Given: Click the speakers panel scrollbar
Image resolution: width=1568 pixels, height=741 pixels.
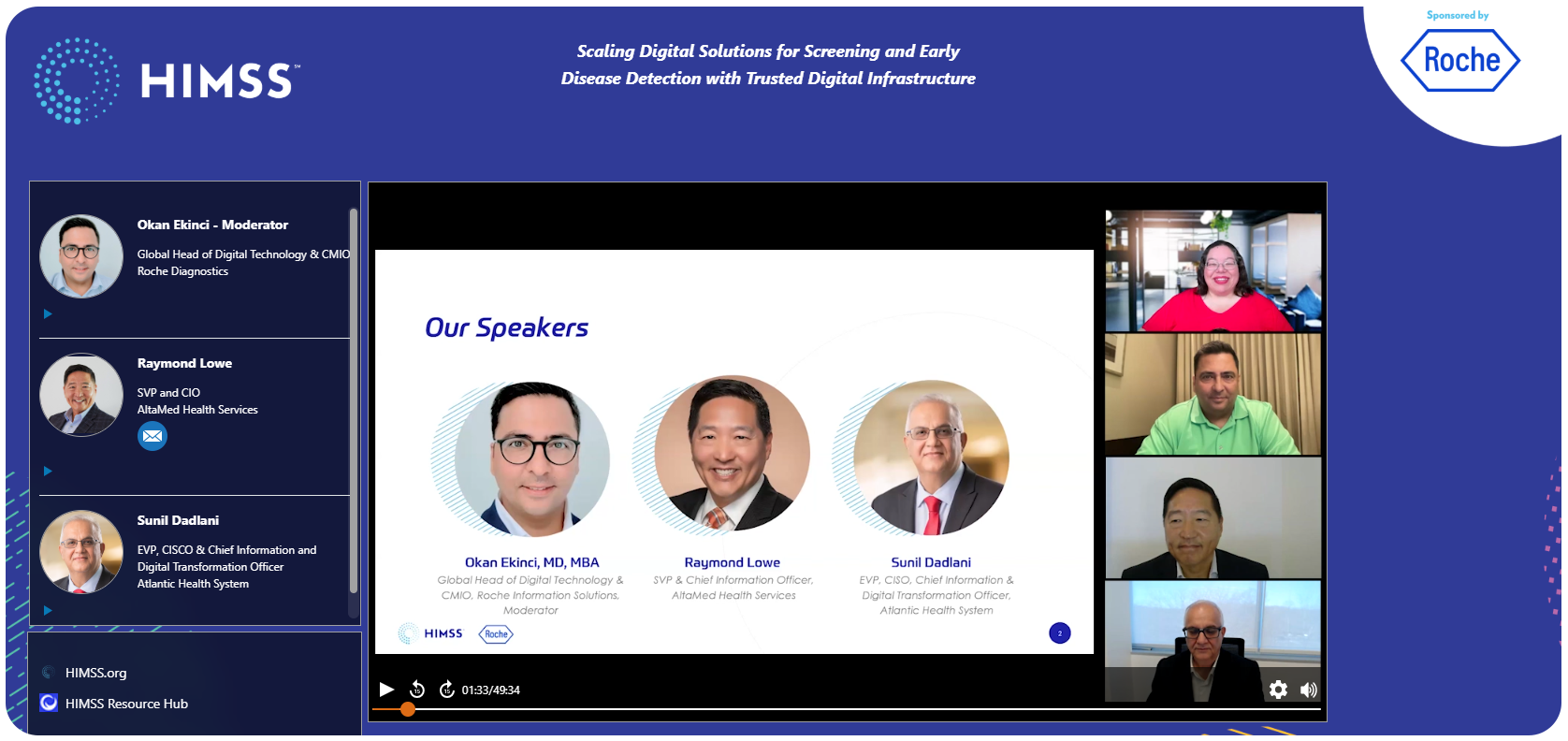Looking at the screenshot, I should (x=354, y=400).
